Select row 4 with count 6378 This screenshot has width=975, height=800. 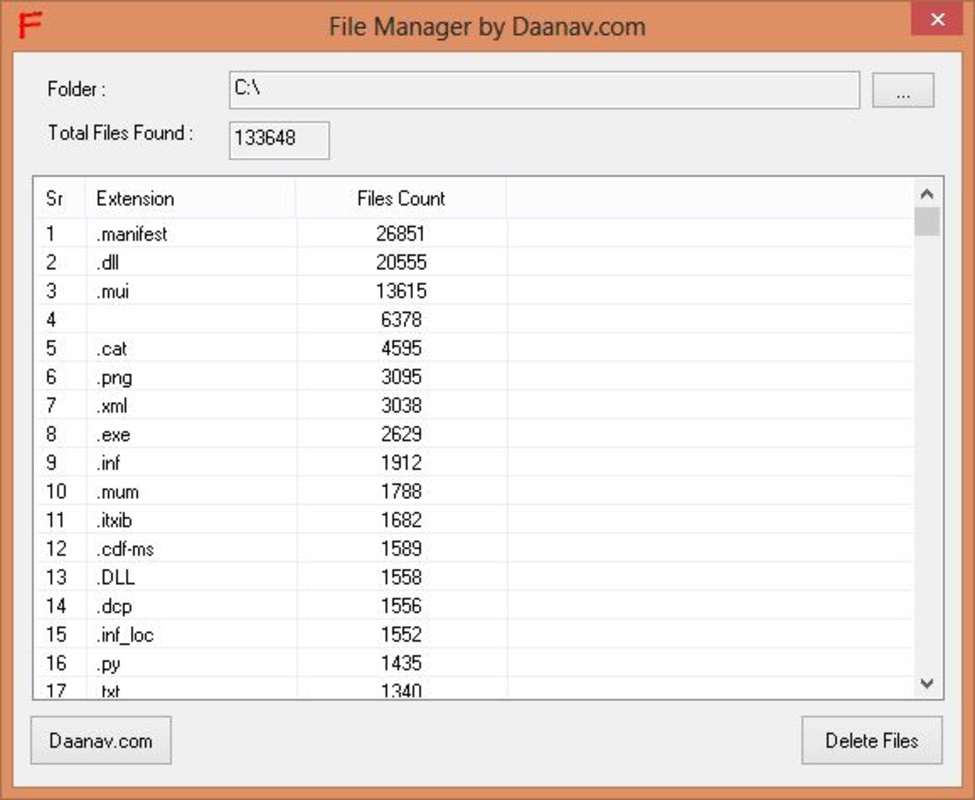[474, 320]
